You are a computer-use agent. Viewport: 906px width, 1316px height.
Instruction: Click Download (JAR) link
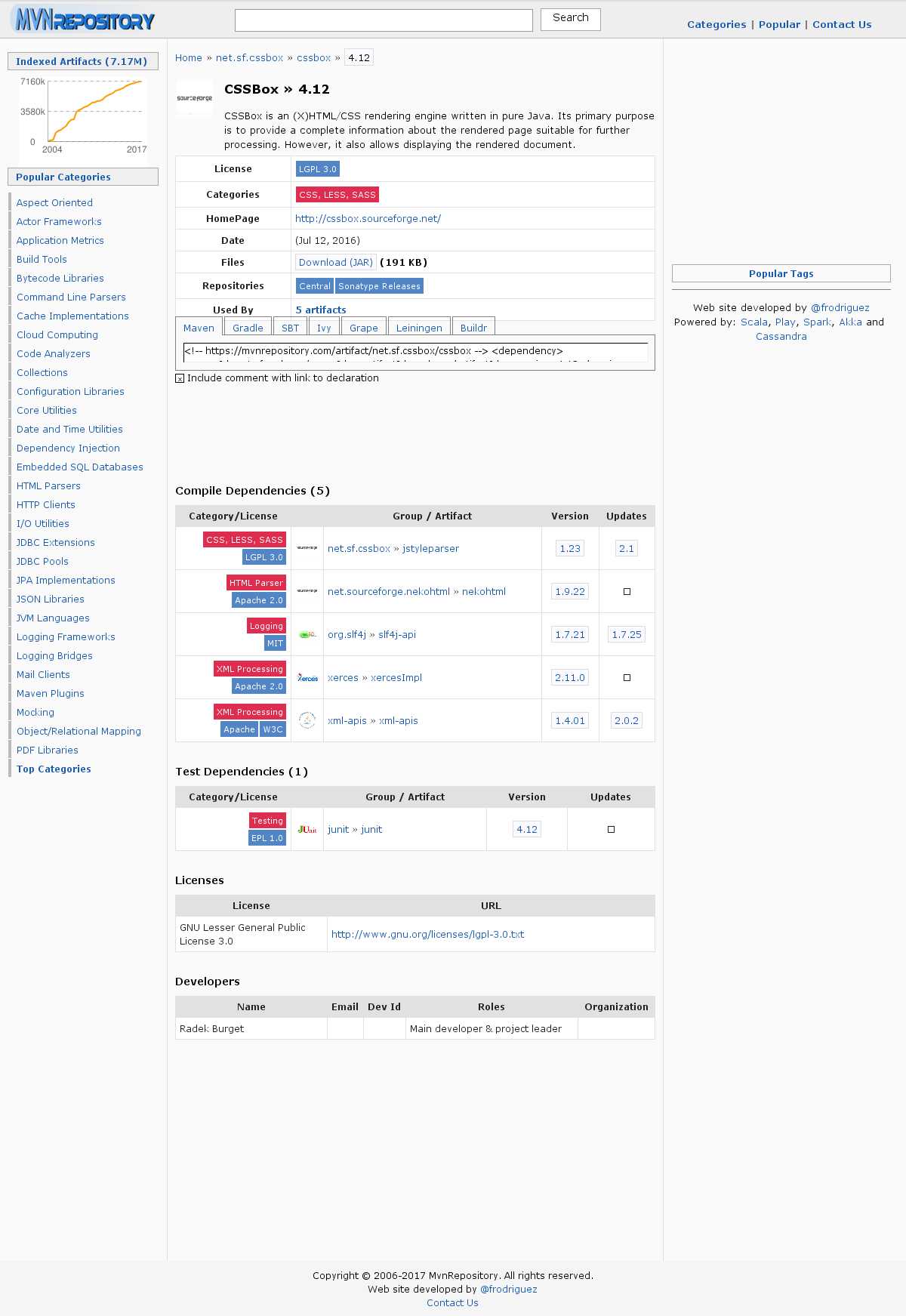coord(336,263)
